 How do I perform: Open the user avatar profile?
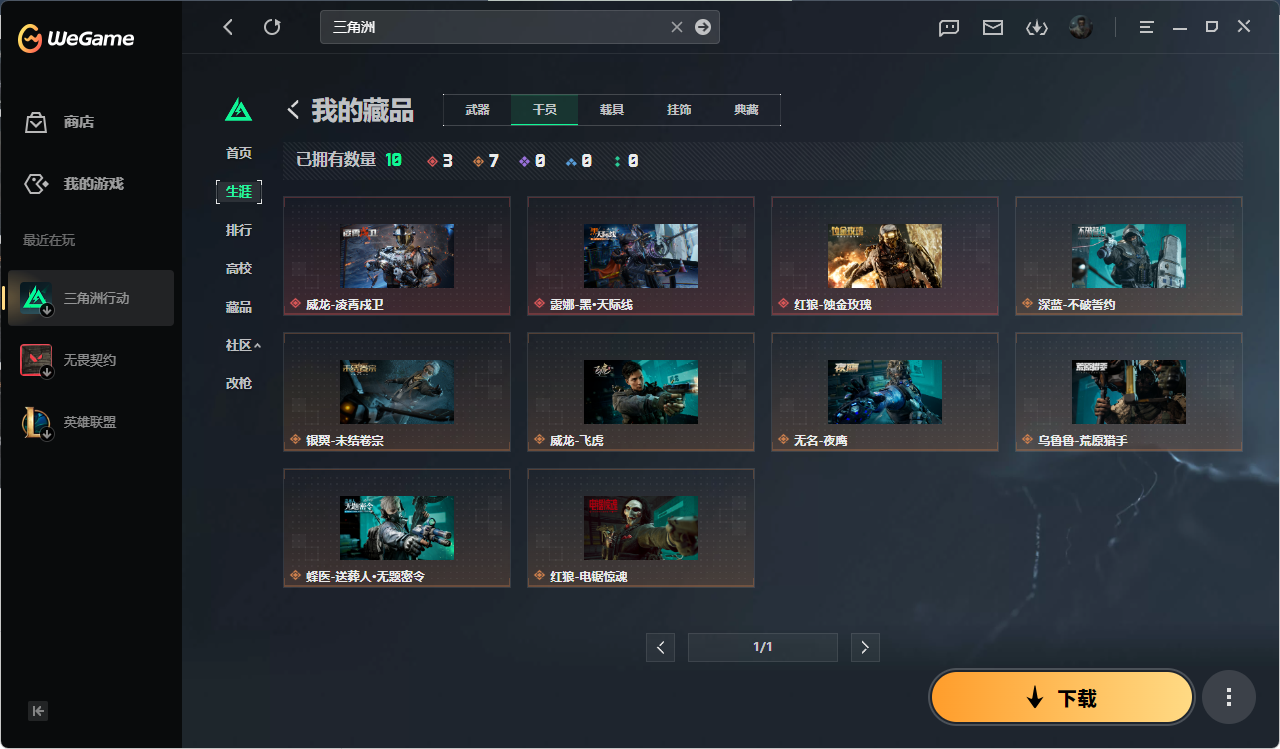(x=1080, y=27)
